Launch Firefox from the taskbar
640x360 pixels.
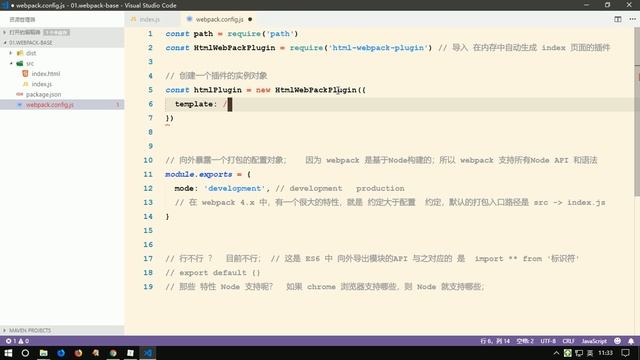(78, 353)
